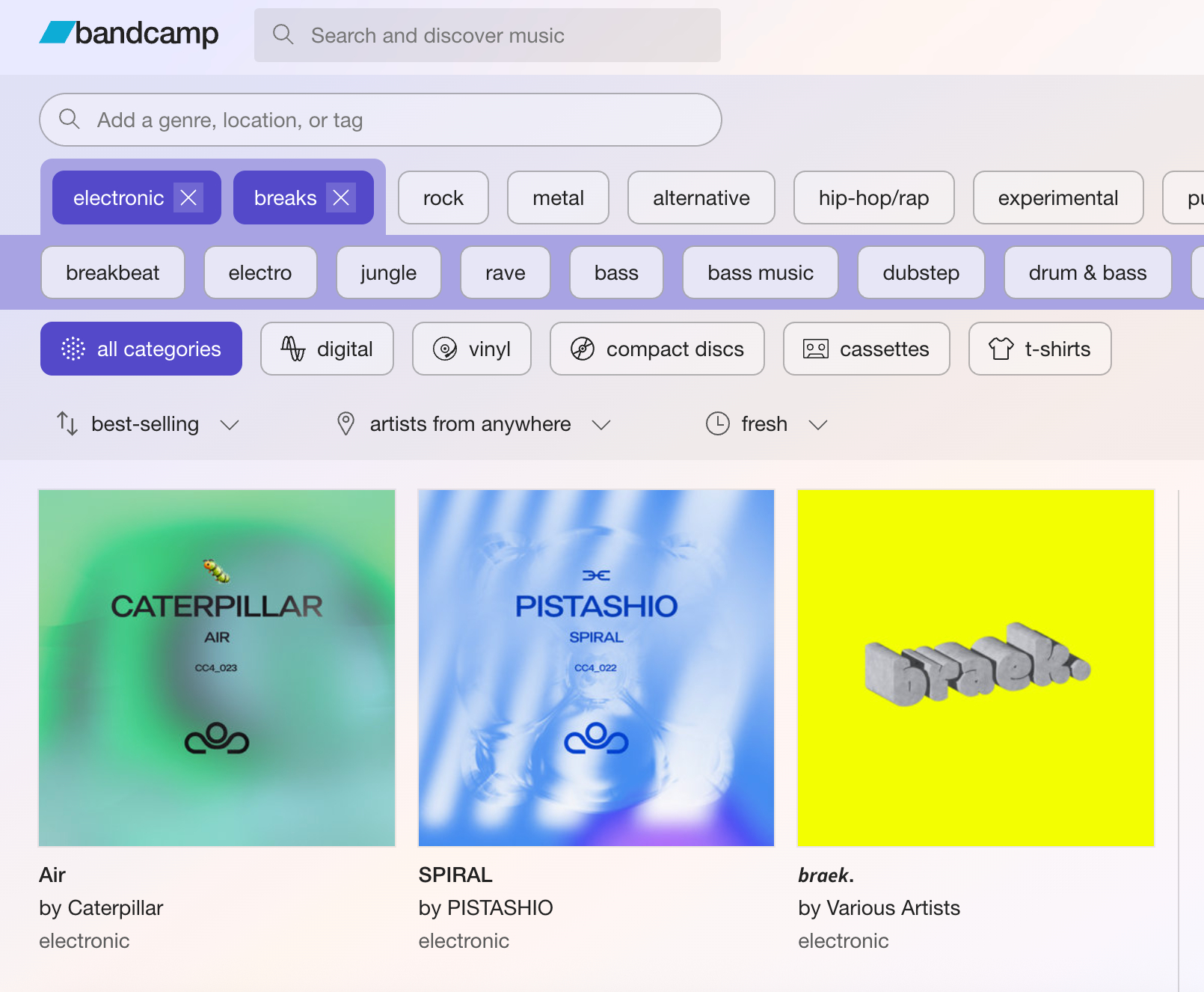The image size is (1204, 992).
Task: Click the digital waveform icon
Action: (x=292, y=349)
